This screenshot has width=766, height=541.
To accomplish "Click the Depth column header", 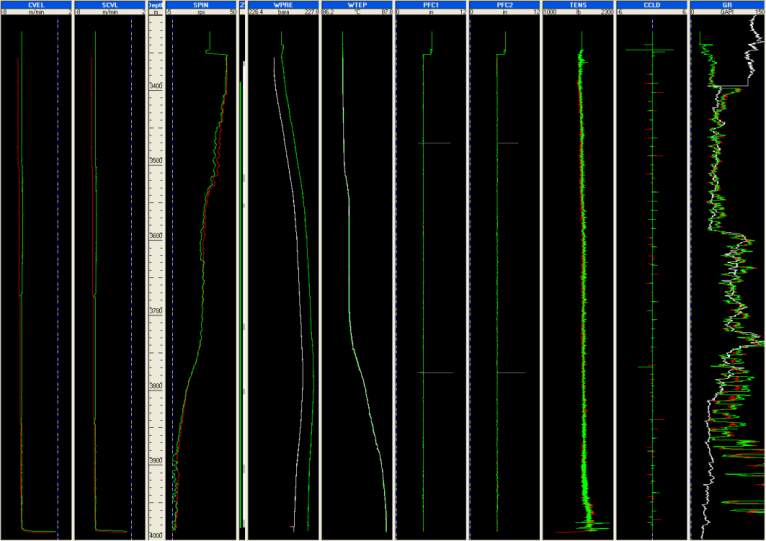I will pos(155,5).
